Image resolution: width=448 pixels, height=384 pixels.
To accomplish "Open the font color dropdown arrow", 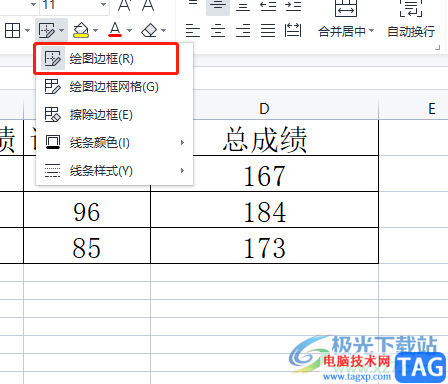I will pyautogui.click(x=130, y=31).
